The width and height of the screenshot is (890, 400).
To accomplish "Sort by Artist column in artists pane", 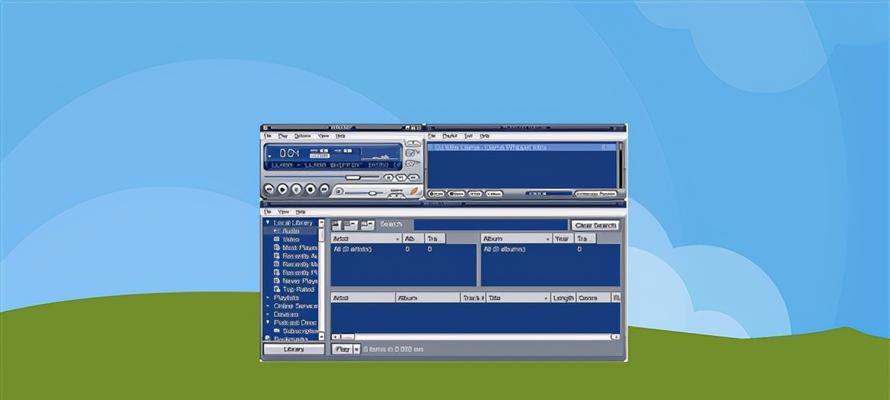I will pos(367,239).
